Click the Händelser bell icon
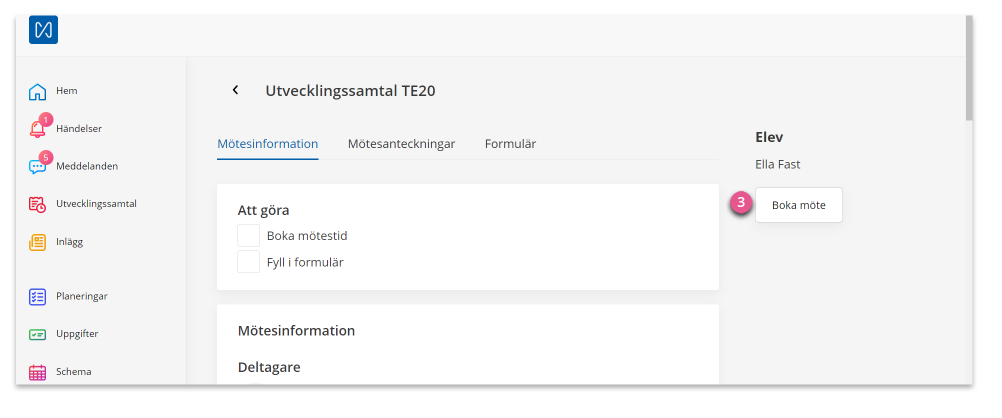Image resolution: width=1002 pixels, height=418 pixels. click(x=38, y=128)
